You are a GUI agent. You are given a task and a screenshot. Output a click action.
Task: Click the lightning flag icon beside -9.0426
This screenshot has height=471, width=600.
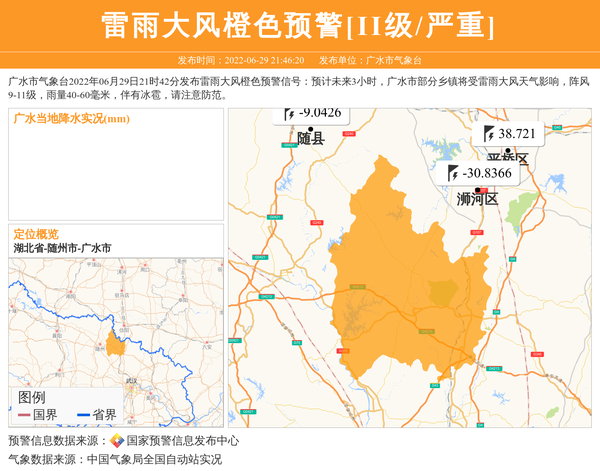[x=290, y=113]
